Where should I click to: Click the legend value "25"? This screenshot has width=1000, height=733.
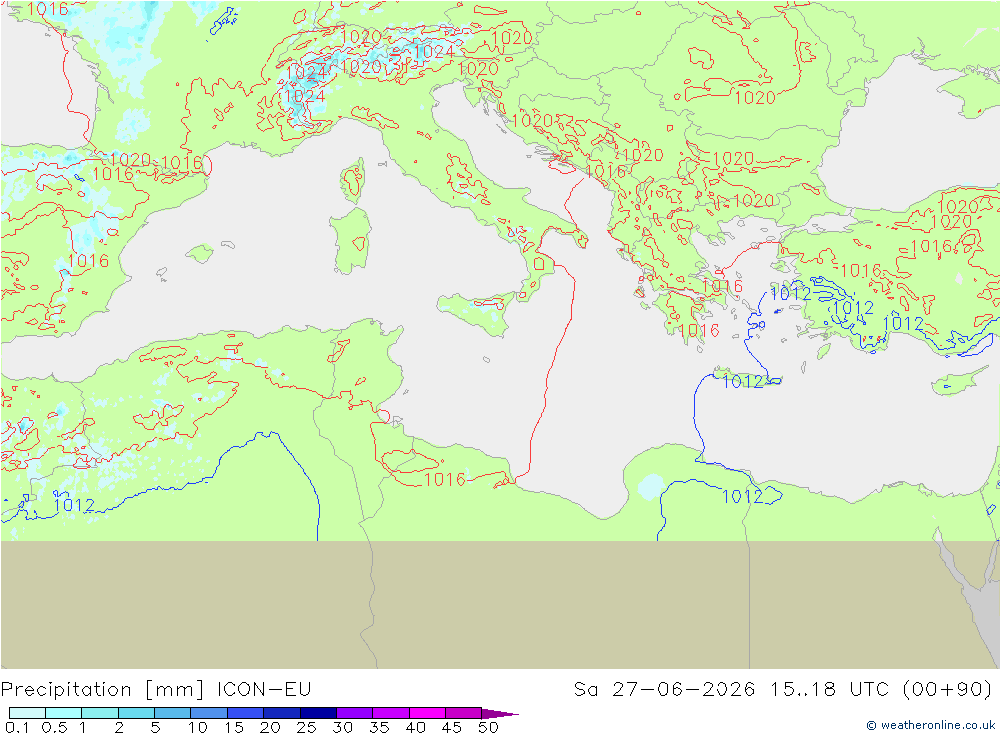(x=307, y=727)
